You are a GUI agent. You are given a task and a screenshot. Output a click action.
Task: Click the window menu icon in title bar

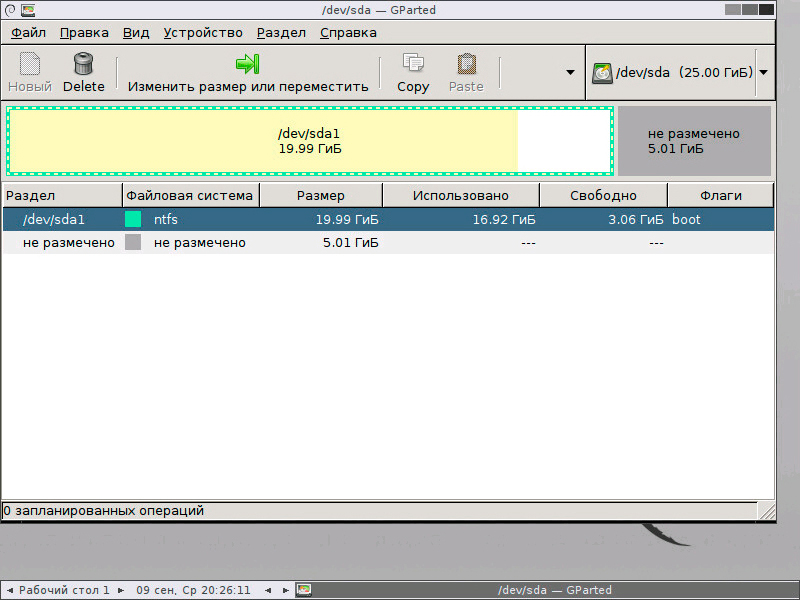28,10
